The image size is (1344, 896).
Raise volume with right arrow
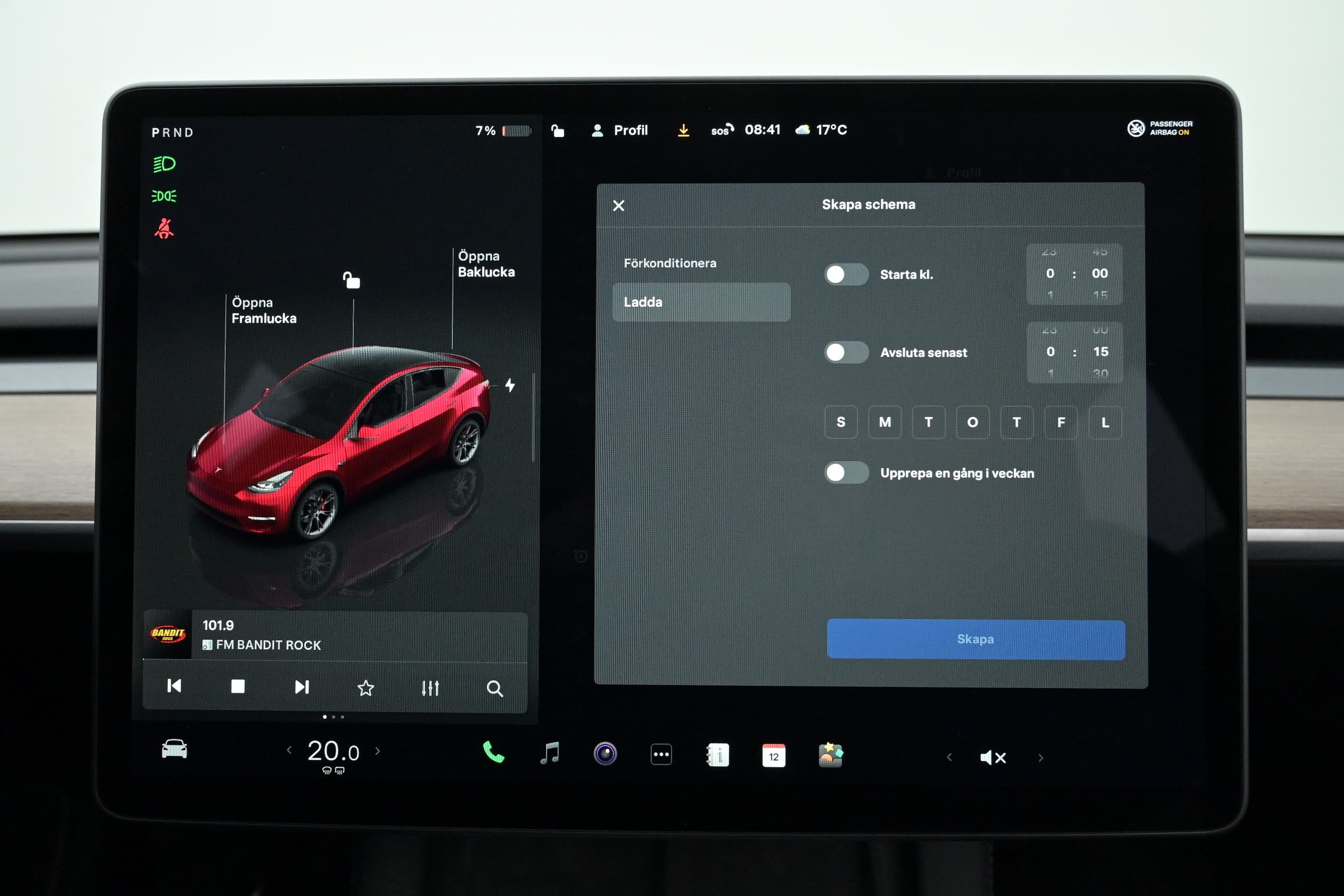(1041, 758)
